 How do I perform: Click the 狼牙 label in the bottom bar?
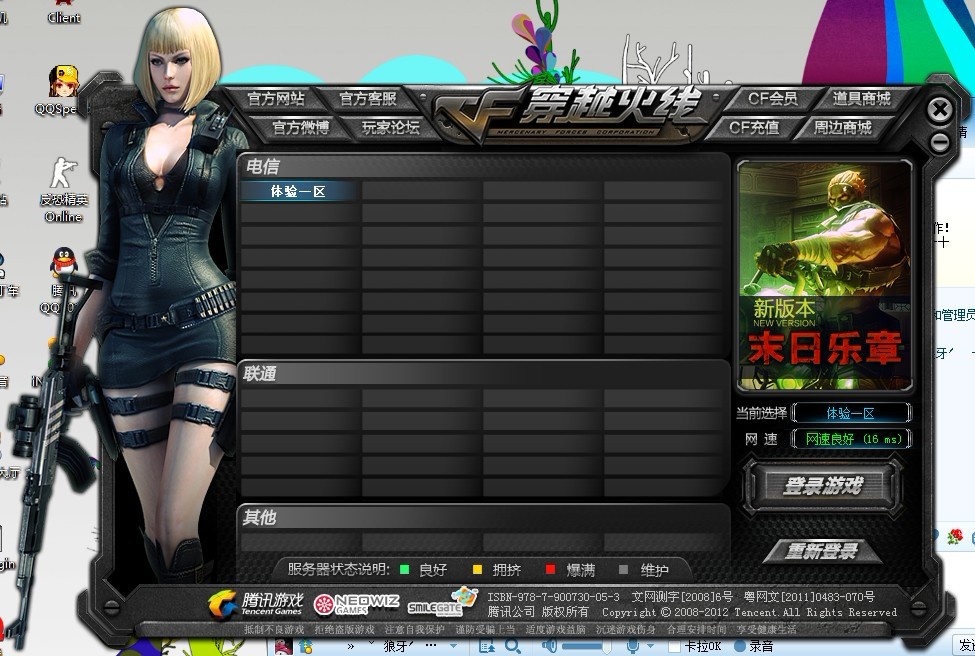(399, 647)
